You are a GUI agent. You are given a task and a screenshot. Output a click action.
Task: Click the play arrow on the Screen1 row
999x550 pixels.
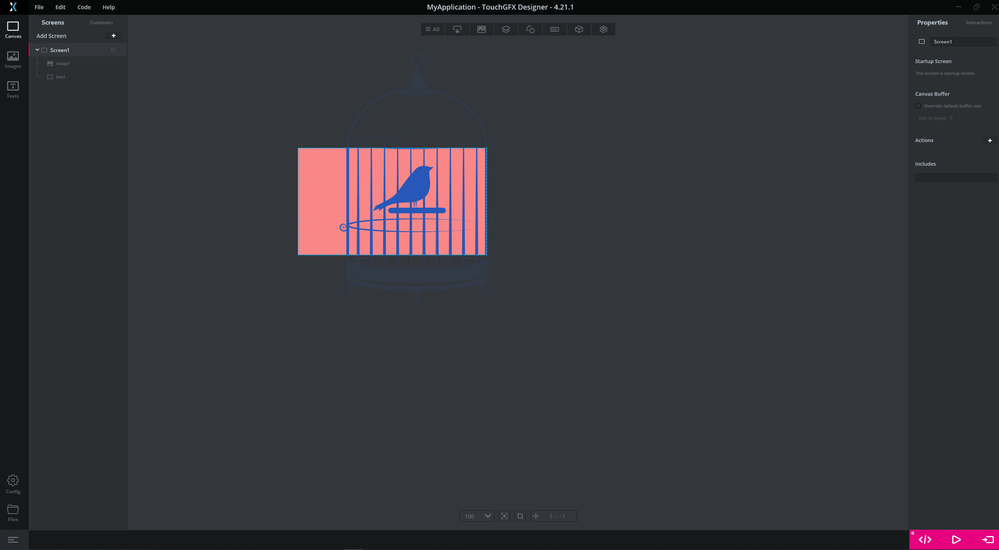click(x=113, y=50)
